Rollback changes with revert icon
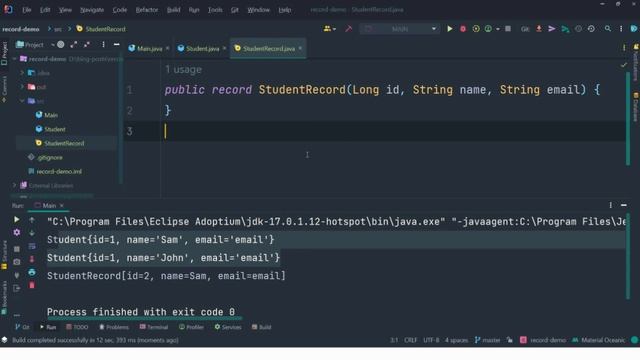The height and width of the screenshot is (360, 640). click(x=591, y=29)
